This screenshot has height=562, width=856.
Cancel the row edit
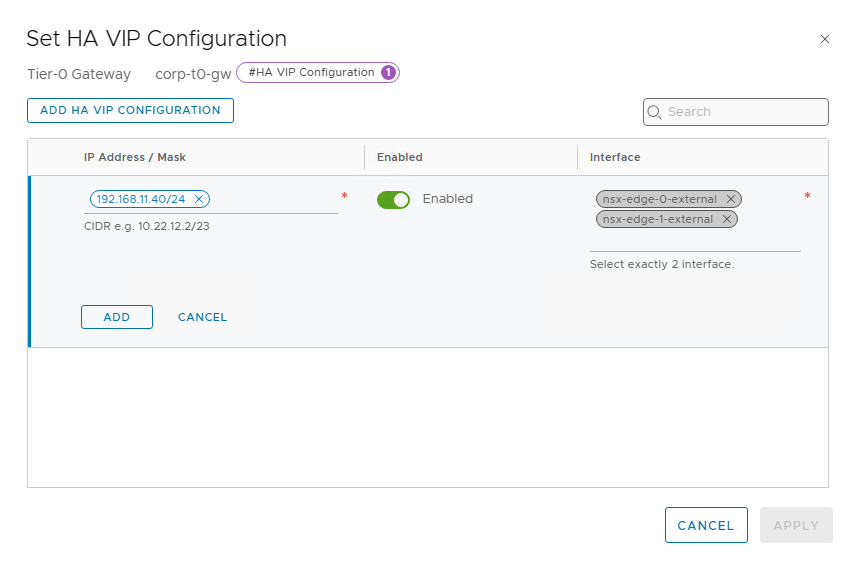coord(202,317)
